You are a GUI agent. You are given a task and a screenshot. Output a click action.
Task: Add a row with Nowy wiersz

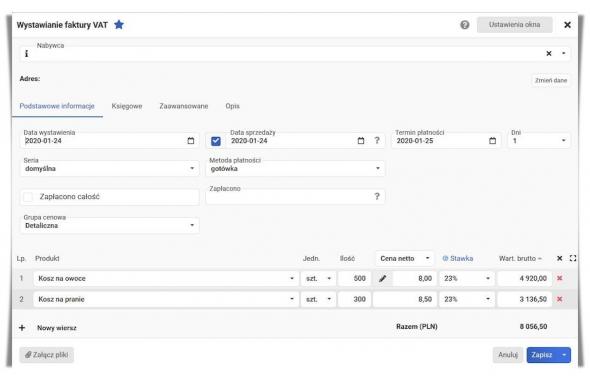(57, 328)
